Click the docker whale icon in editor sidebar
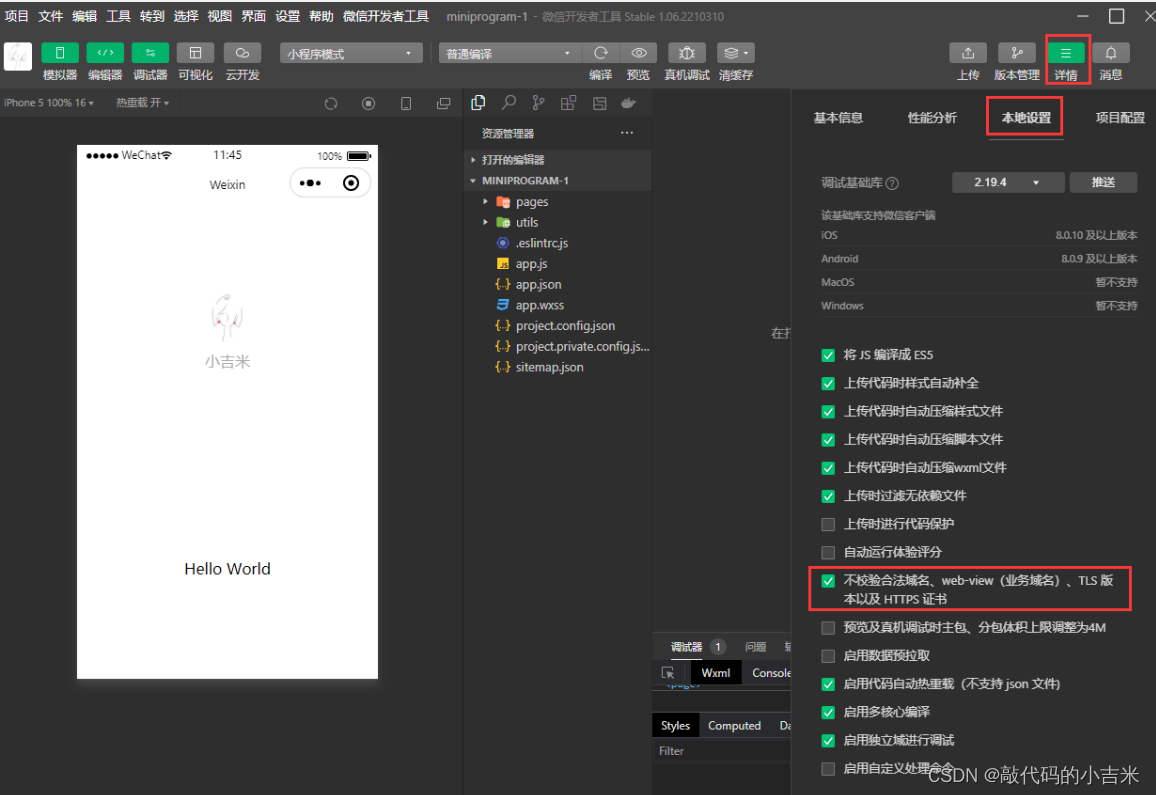This screenshot has width=1156, height=795. click(x=629, y=103)
